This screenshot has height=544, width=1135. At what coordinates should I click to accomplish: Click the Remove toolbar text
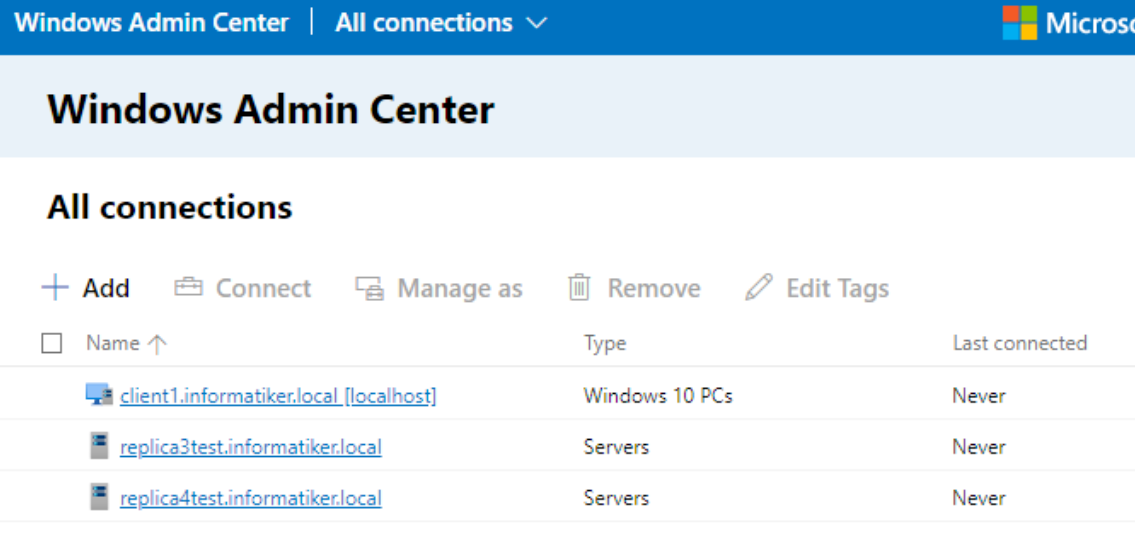tap(654, 289)
